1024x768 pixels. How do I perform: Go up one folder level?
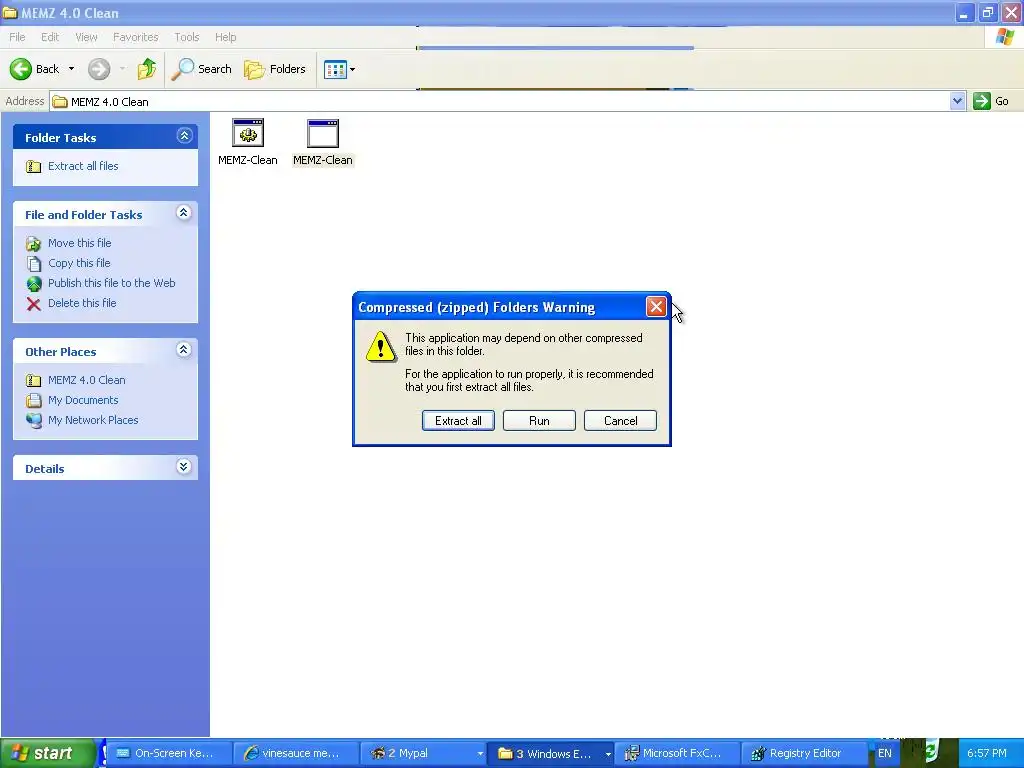tap(147, 69)
